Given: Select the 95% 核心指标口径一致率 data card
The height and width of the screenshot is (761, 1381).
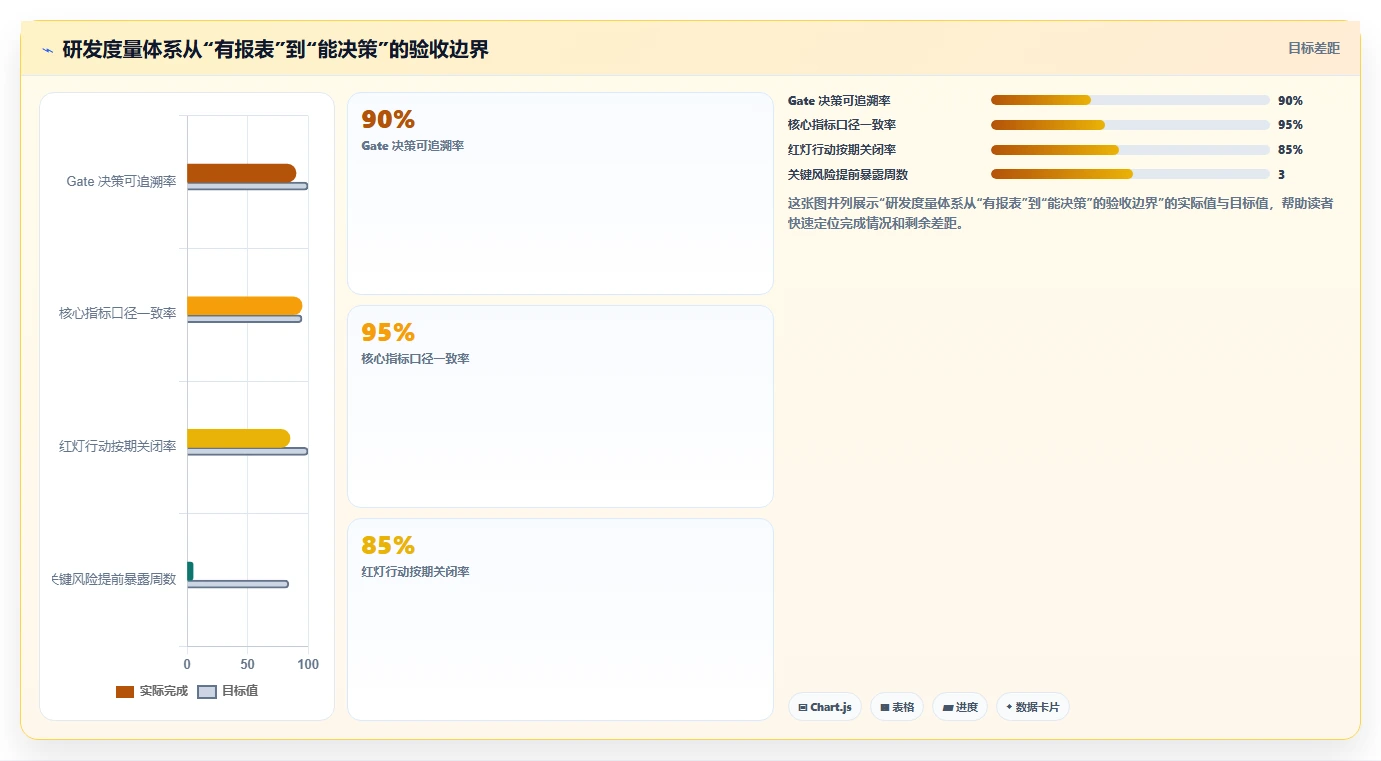Looking at the screenshot, I should [x=560, y=407].
